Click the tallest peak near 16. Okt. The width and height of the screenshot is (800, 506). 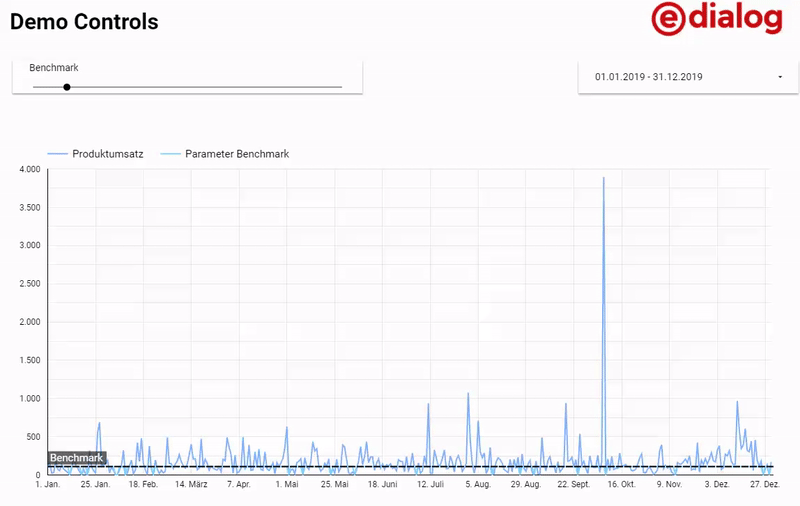click(603, 180)
